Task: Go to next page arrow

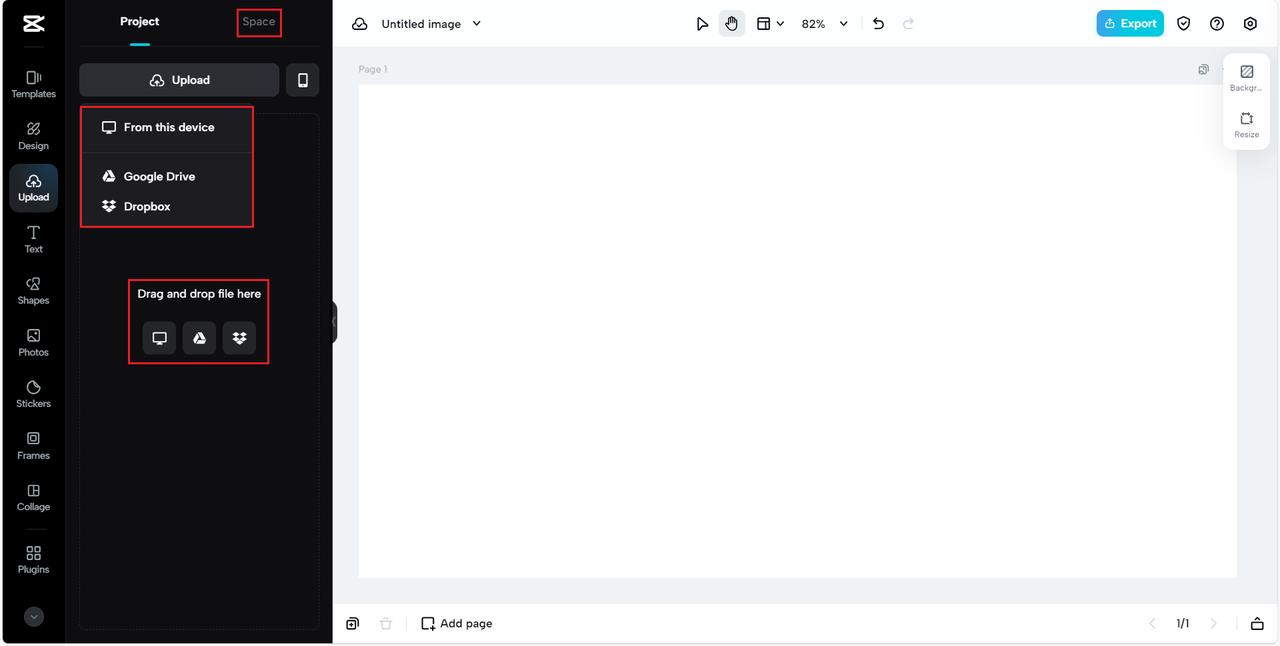Action: click(1214, 624)
